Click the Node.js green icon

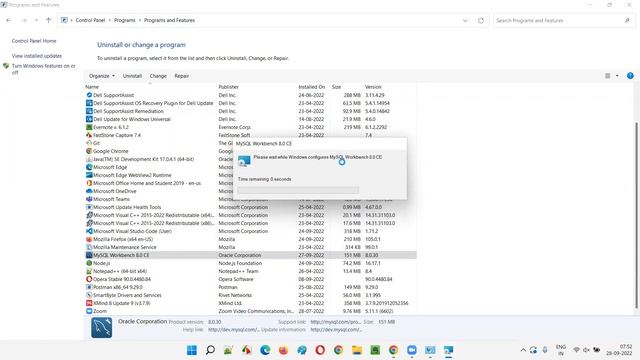click(x=89, y=263)
